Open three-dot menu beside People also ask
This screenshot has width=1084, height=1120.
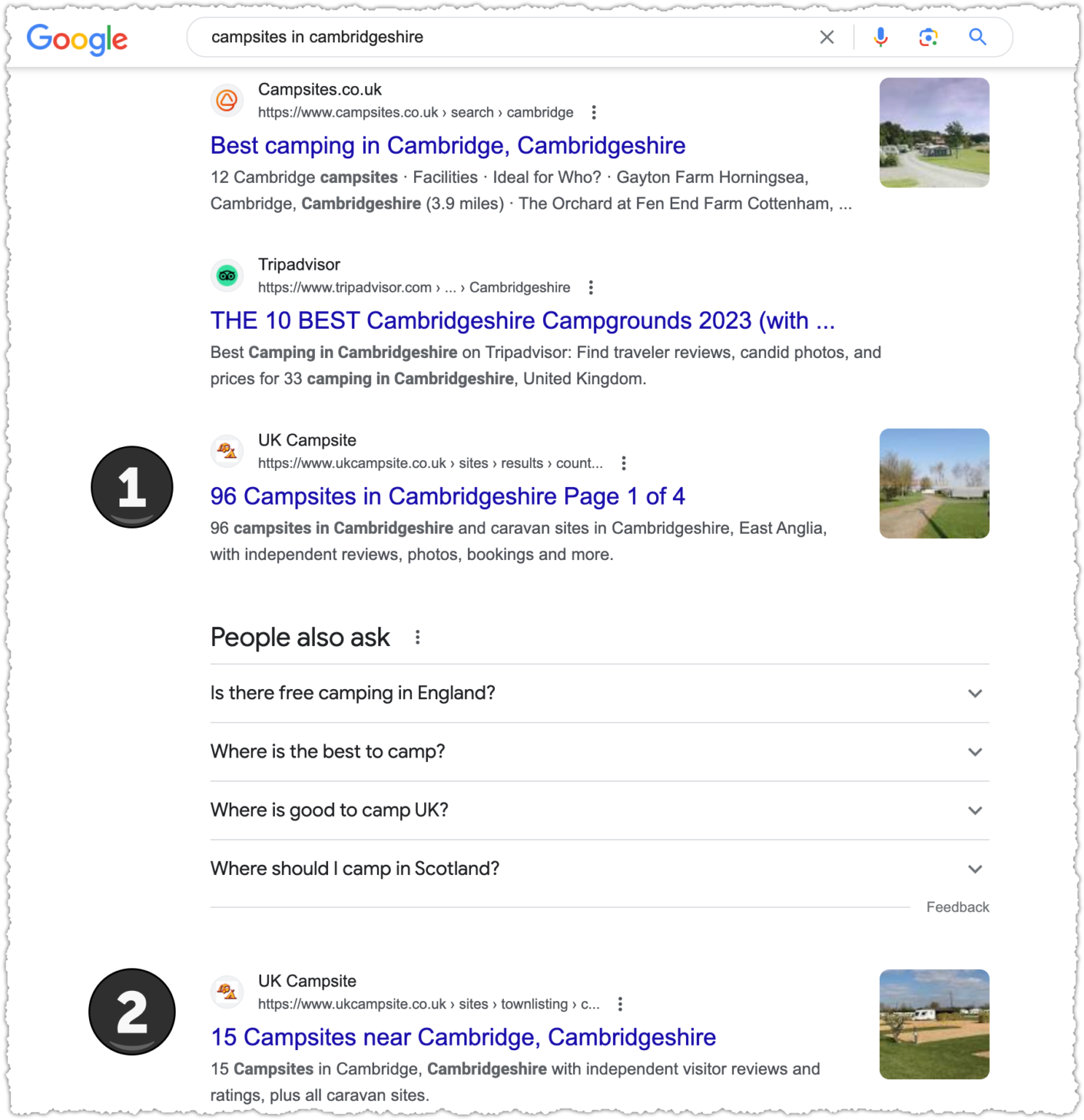(418, 637)
